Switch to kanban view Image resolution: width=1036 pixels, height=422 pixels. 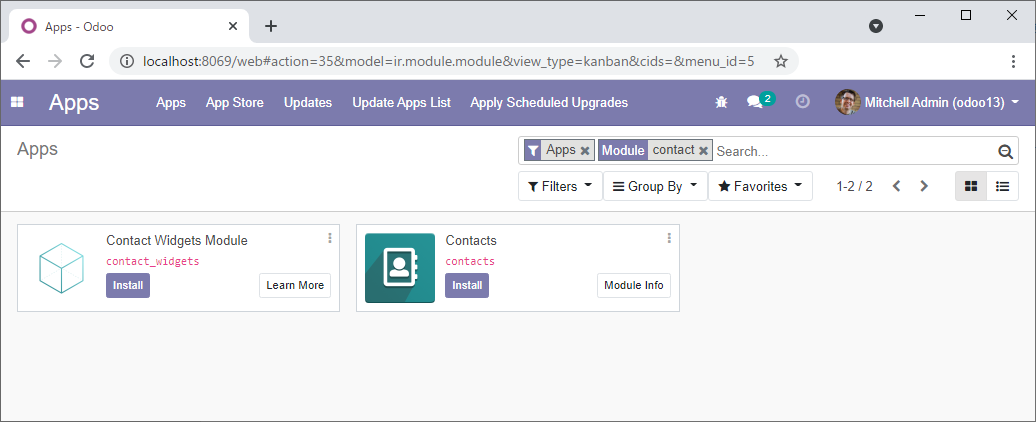[x=971, y=186]
